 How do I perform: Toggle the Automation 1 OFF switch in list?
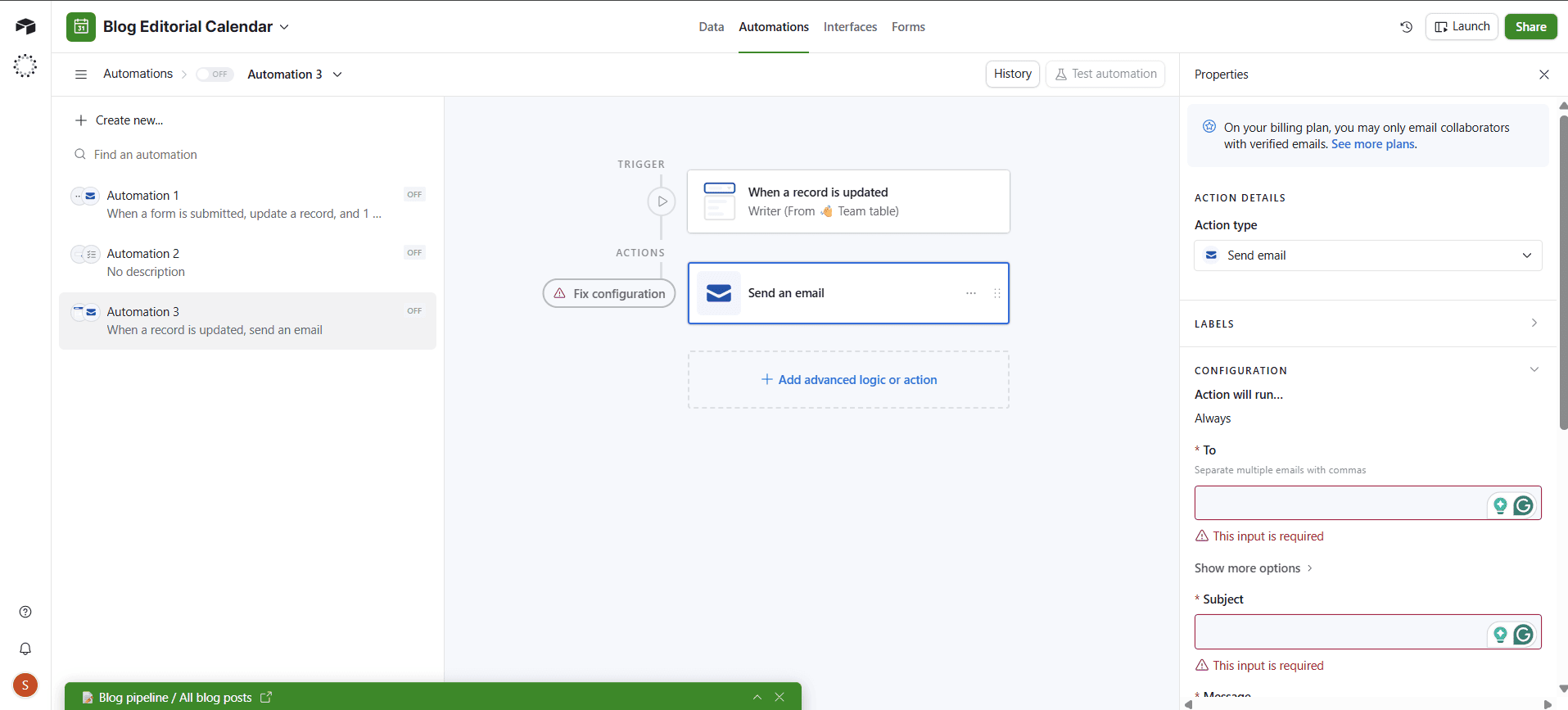414,195
